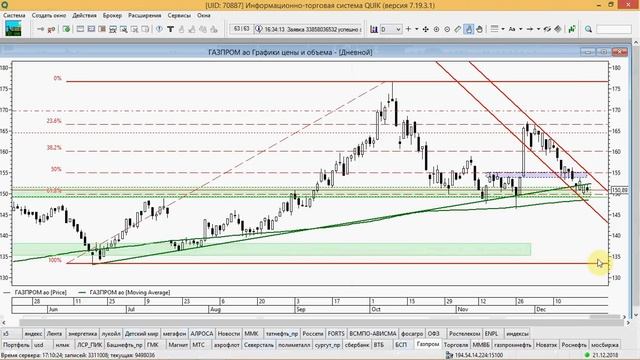640x360 pixels.
Task: Click the arrow drawing tool
Action: point(529,29)
